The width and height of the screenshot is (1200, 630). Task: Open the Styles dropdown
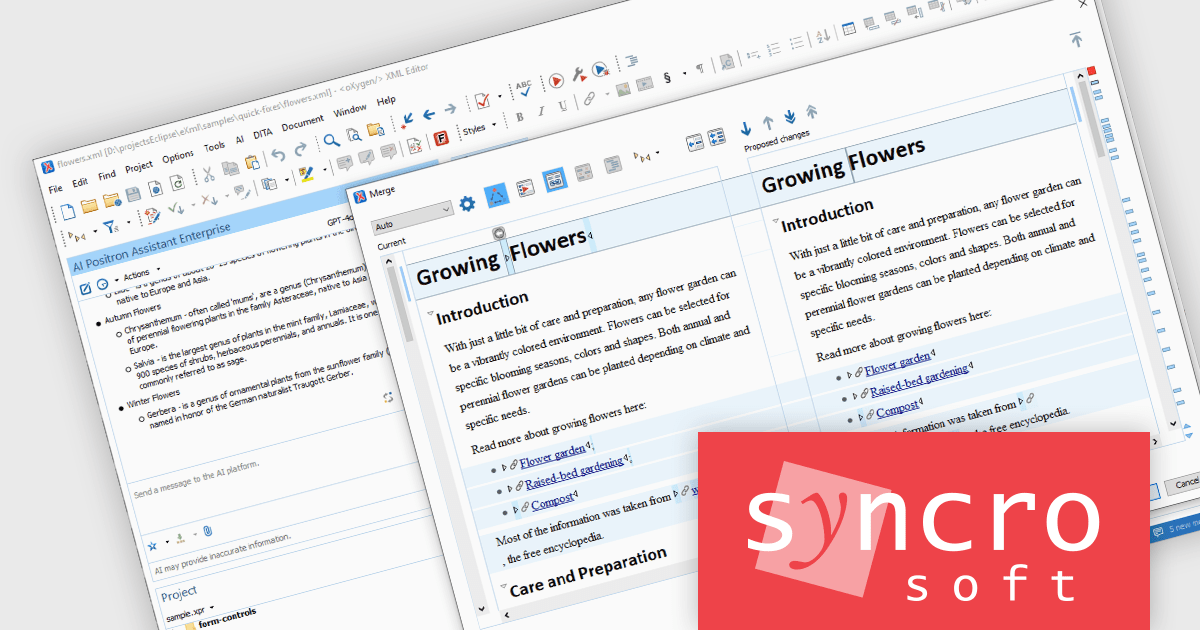[x=473, y=130]
